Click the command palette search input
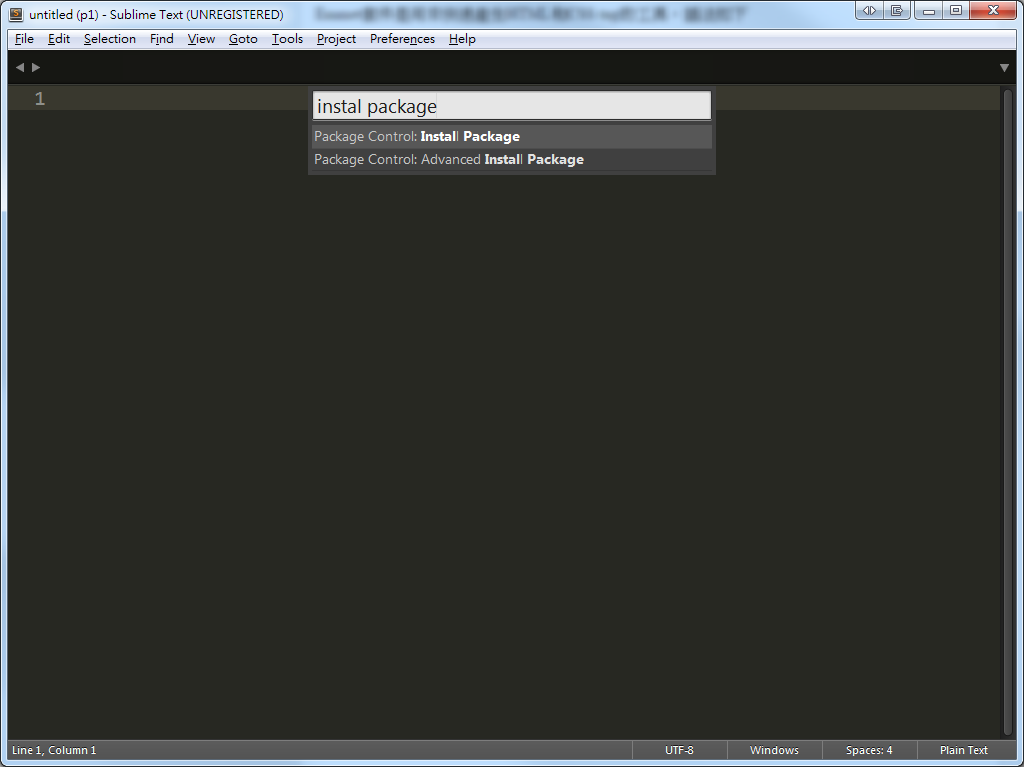The height and width of the screenshot is (767, 1024). (x=512, y=106)
